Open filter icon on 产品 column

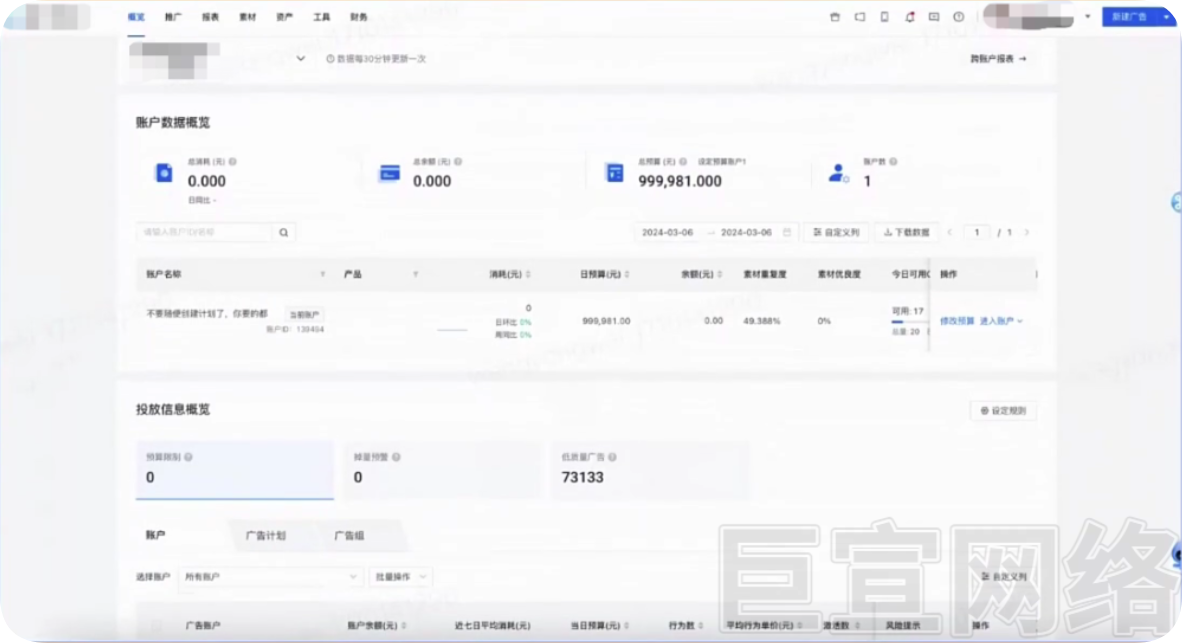415,274
